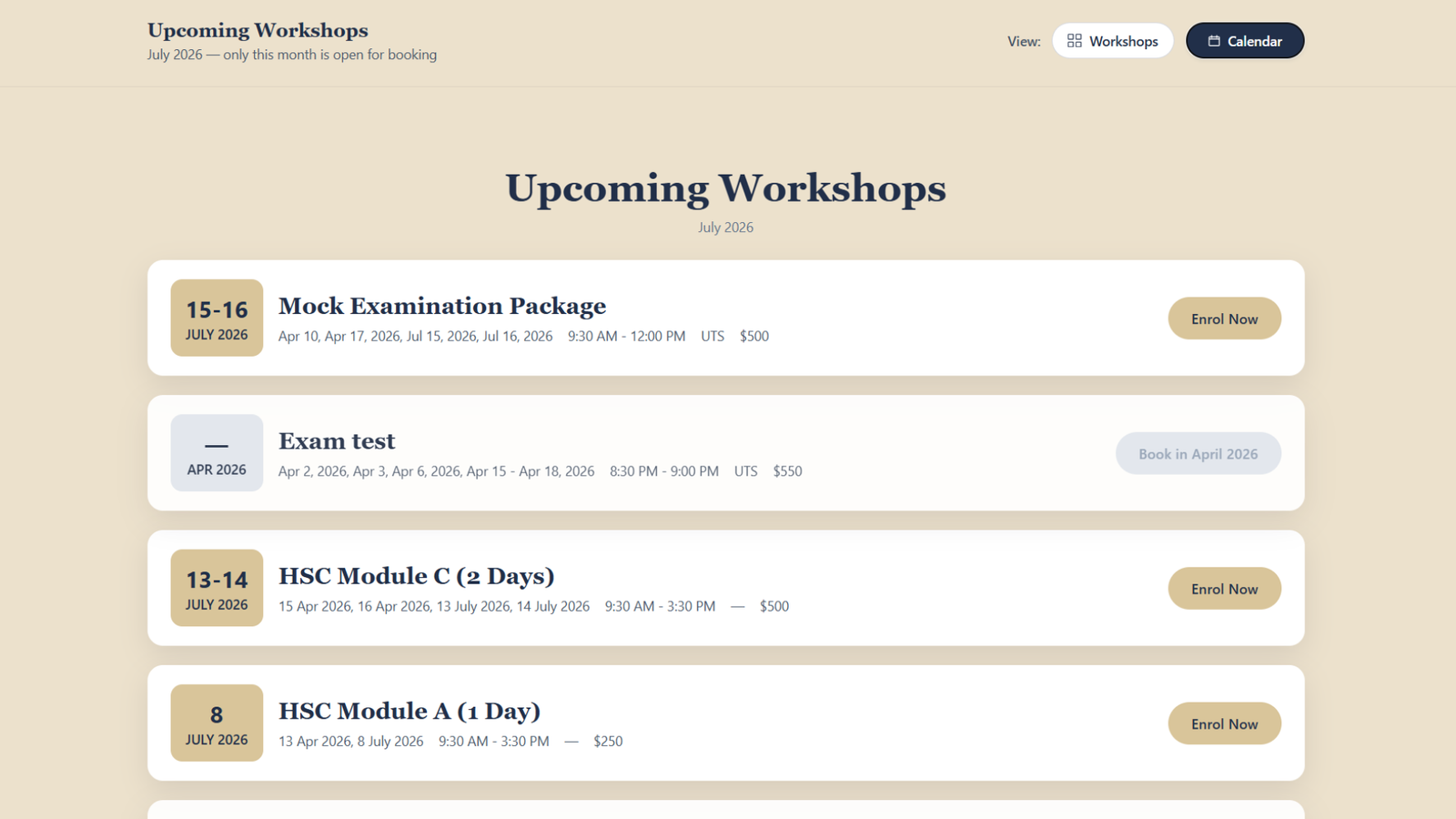Click the APR 2026 date badge

pyautogui.click(x=217, y=453)
